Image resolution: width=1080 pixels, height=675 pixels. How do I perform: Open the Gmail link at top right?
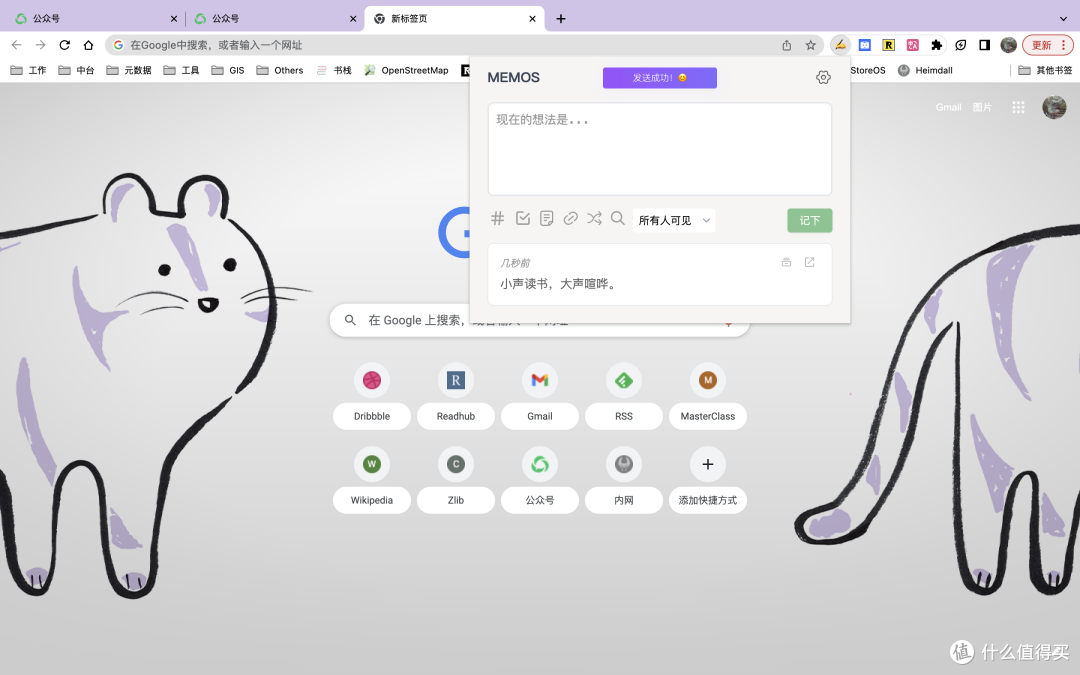point(948,107)
